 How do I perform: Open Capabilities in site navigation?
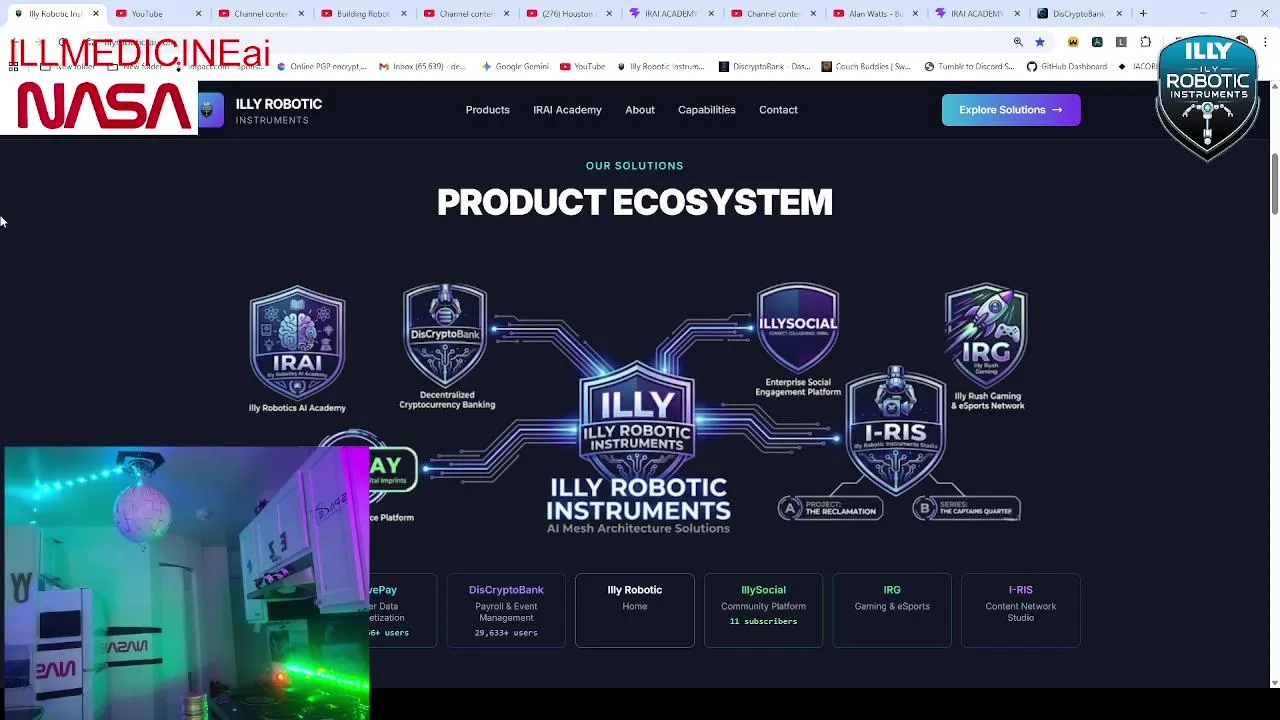707,110
